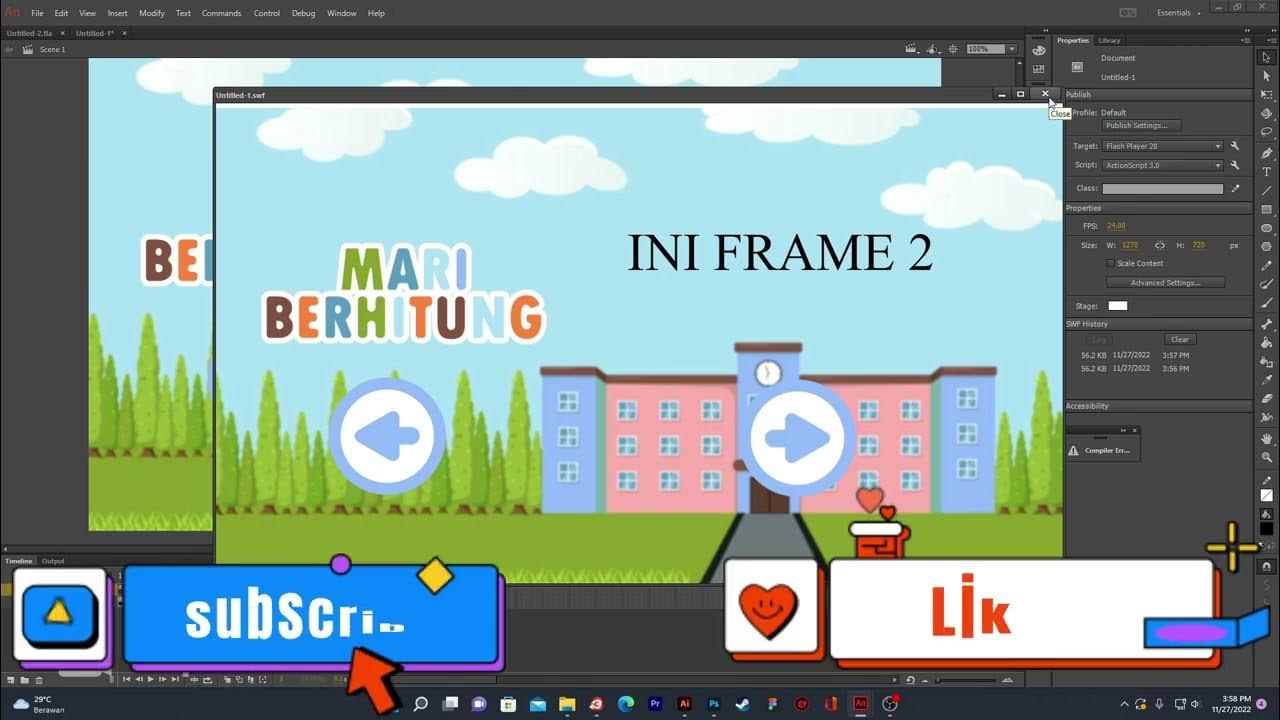Open the Properties panel options menu
This screenshot has height=720, width=1280.
[x=1245, y=40]
